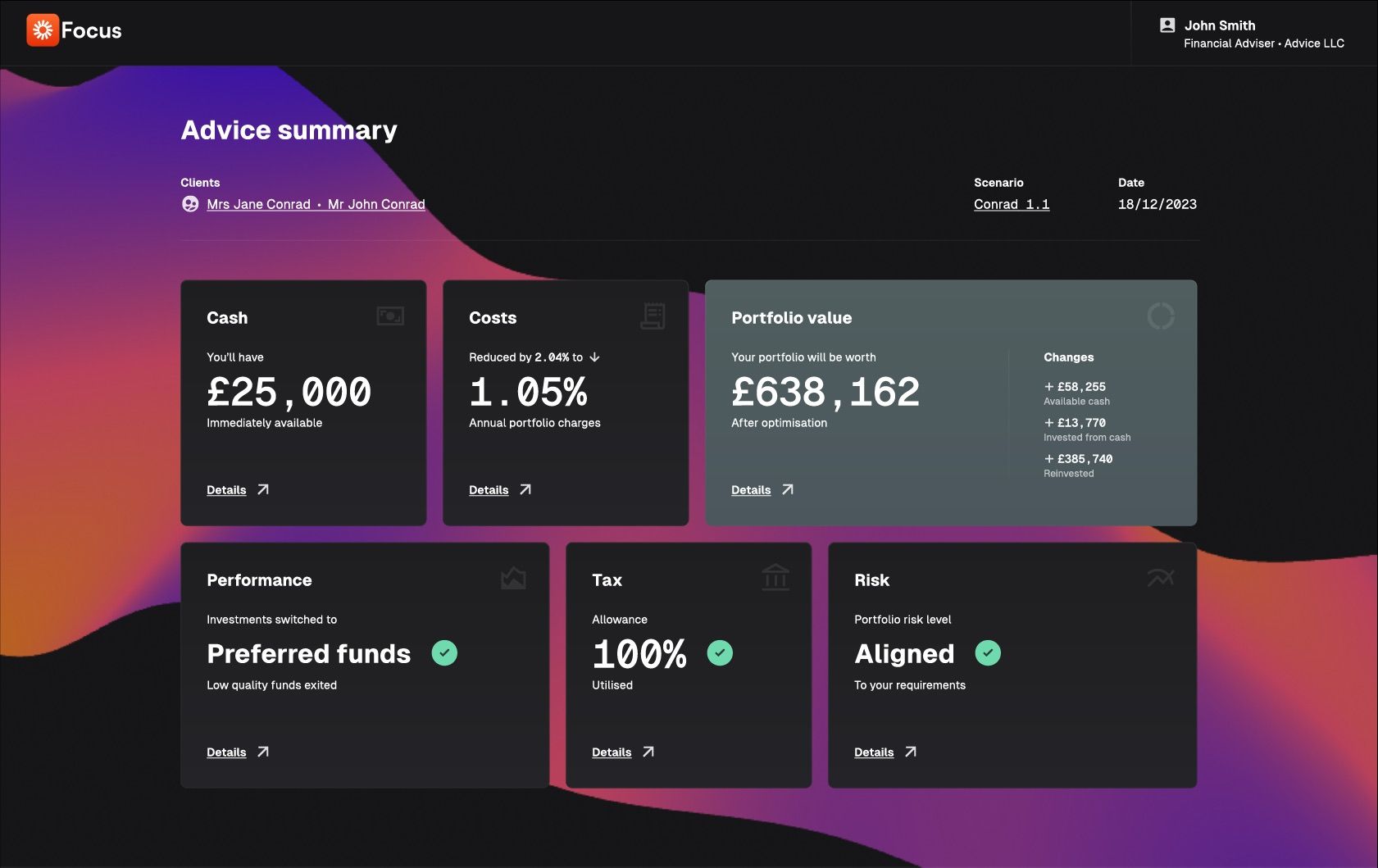Open Details link on the Costs card
1378x868 pixels.
point(489,490)
